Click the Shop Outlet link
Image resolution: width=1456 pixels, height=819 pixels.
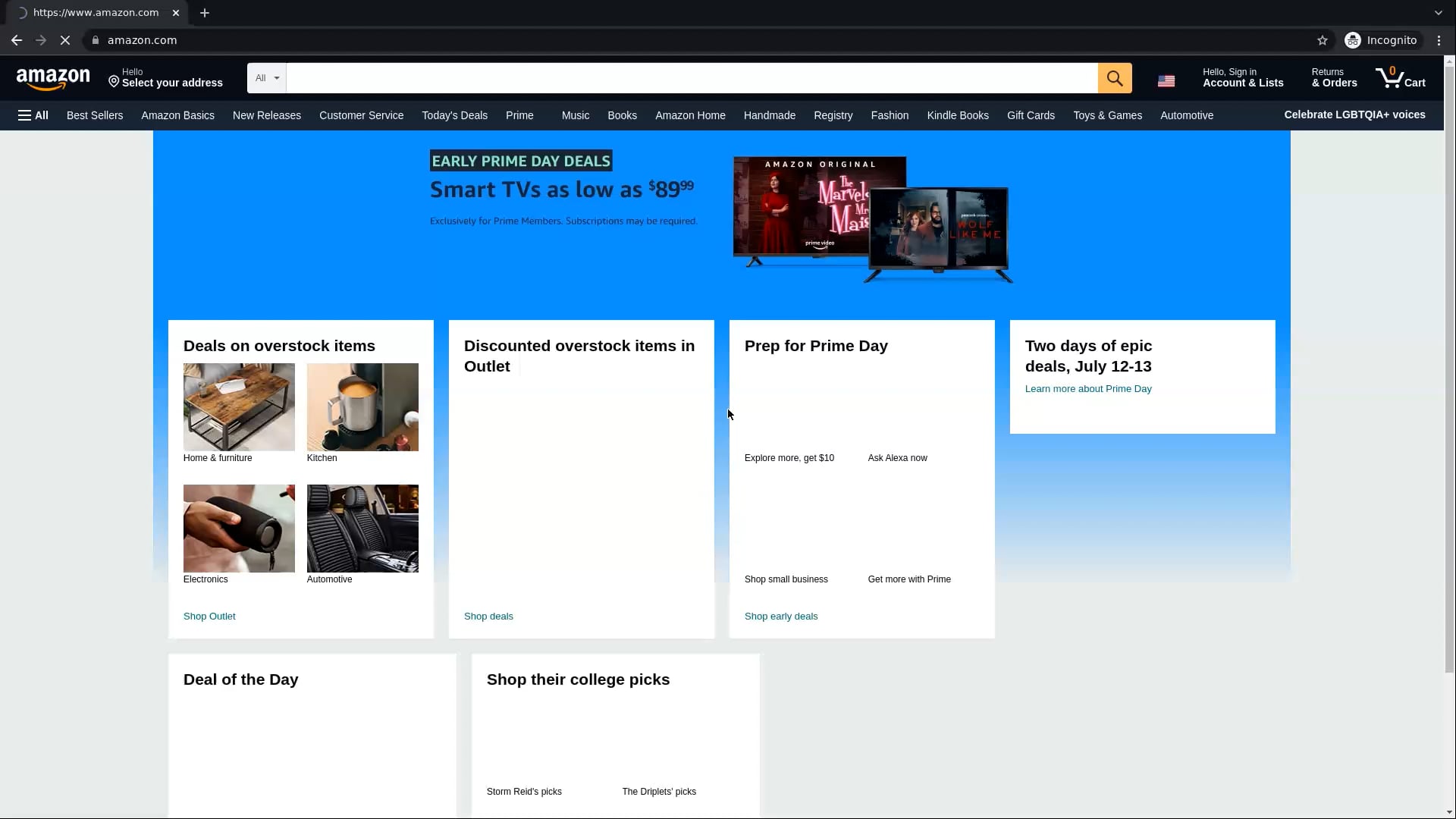pyautogui.click(x=209, y=616)
